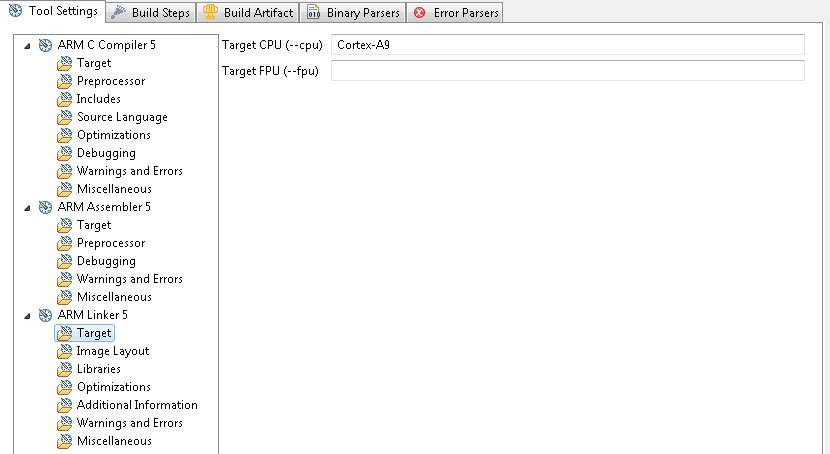Click the Debugging icon under ARM C Compiler 5
Screen dimensions: 830x454
(x=65, y=153)
